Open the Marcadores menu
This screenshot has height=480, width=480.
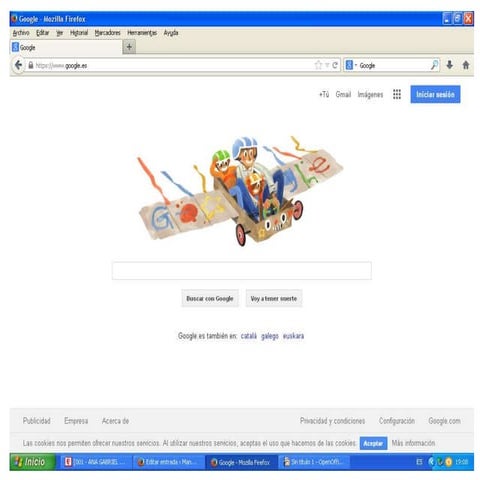click(x=107, y=33)
